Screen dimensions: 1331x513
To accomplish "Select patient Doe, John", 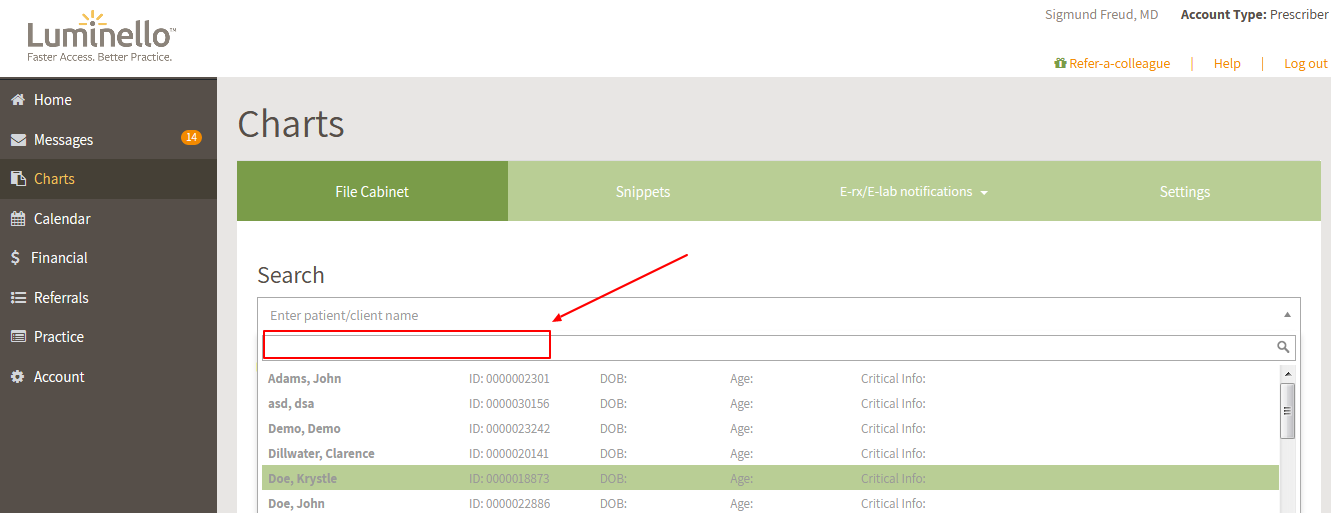I will point(770,502).
